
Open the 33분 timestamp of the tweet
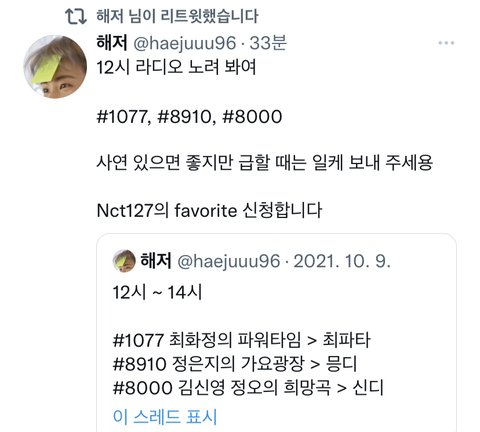(268, 43)
